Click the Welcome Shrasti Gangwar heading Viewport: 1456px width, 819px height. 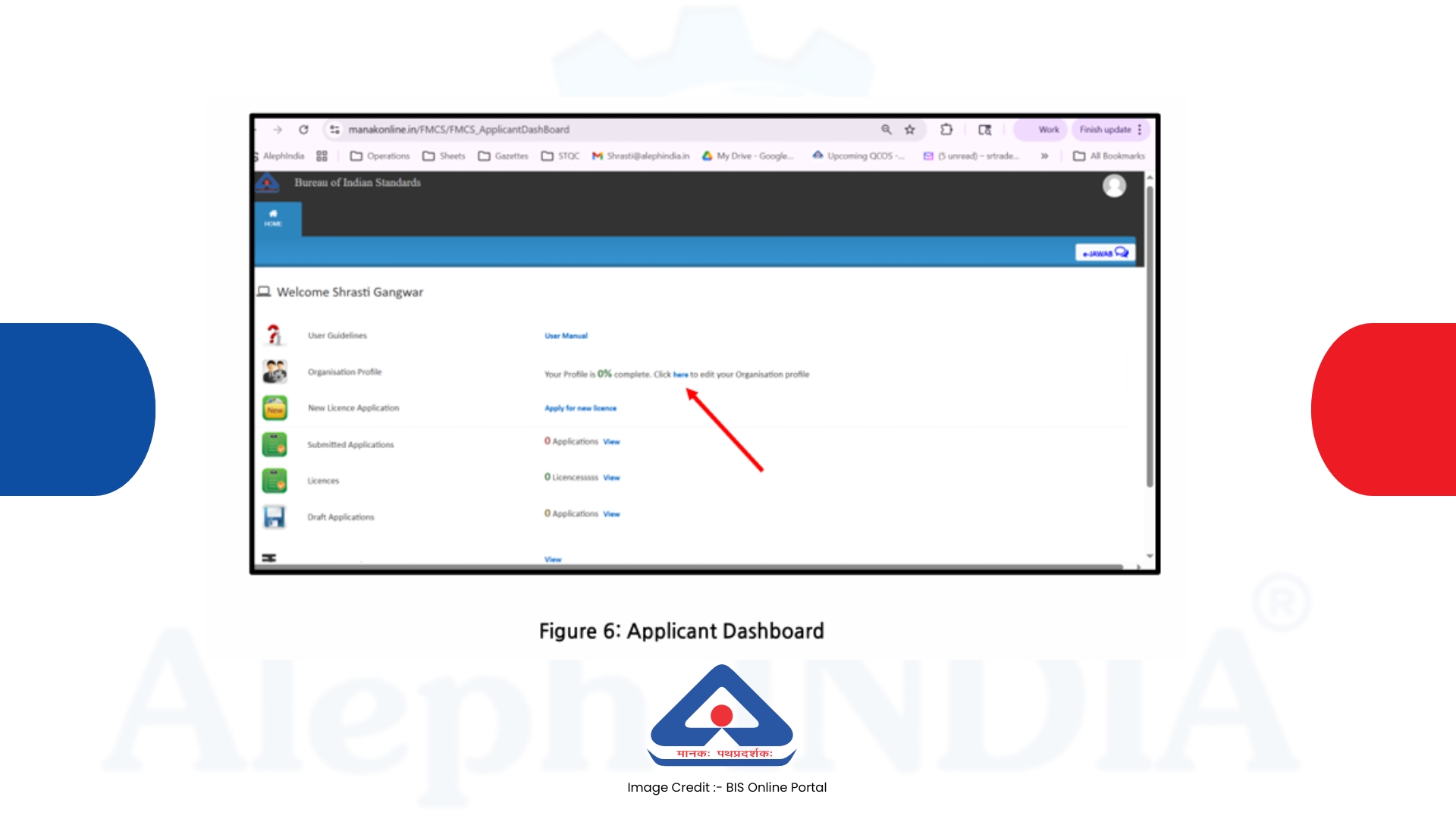[x=350, y=292]
